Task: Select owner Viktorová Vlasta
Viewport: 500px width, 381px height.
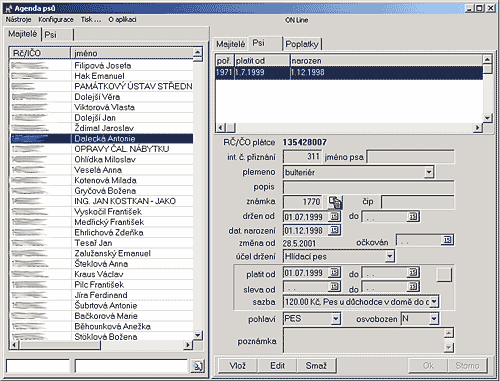Action: 102,107
